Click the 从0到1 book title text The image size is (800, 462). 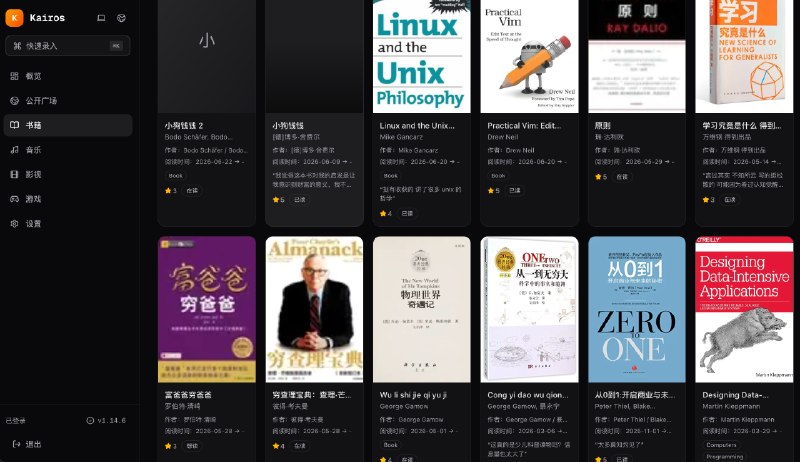click(634, 395)
